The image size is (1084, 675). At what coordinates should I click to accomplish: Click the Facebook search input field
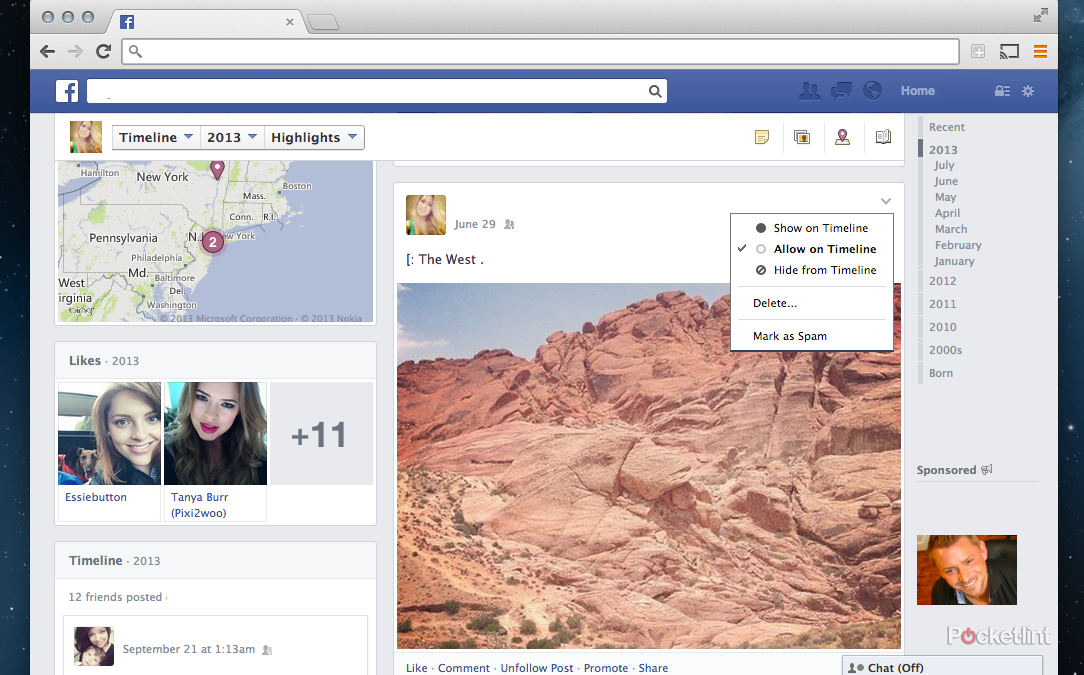point(377,91)
